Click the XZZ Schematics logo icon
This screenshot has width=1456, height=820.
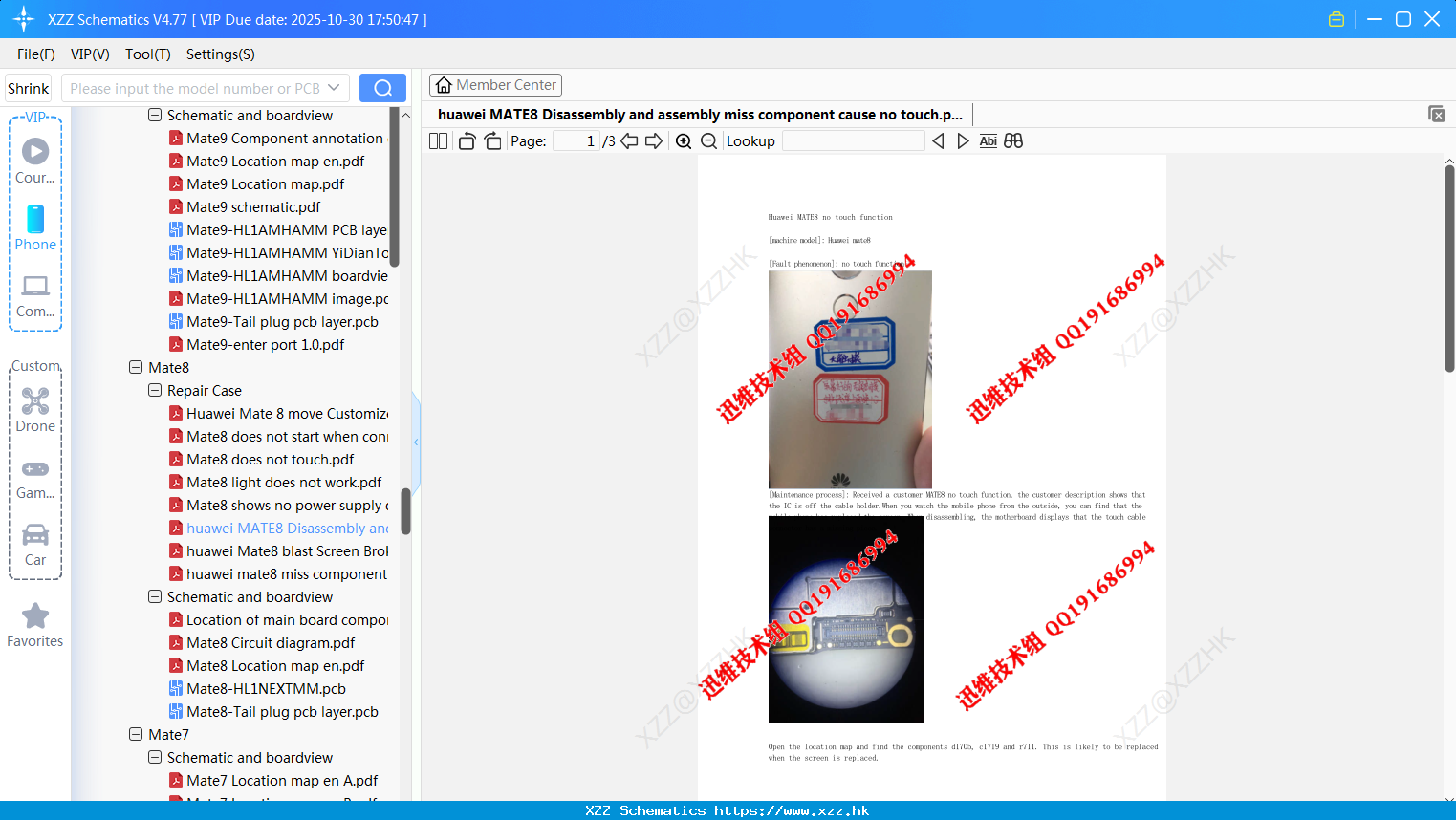[x=23, y=19]
